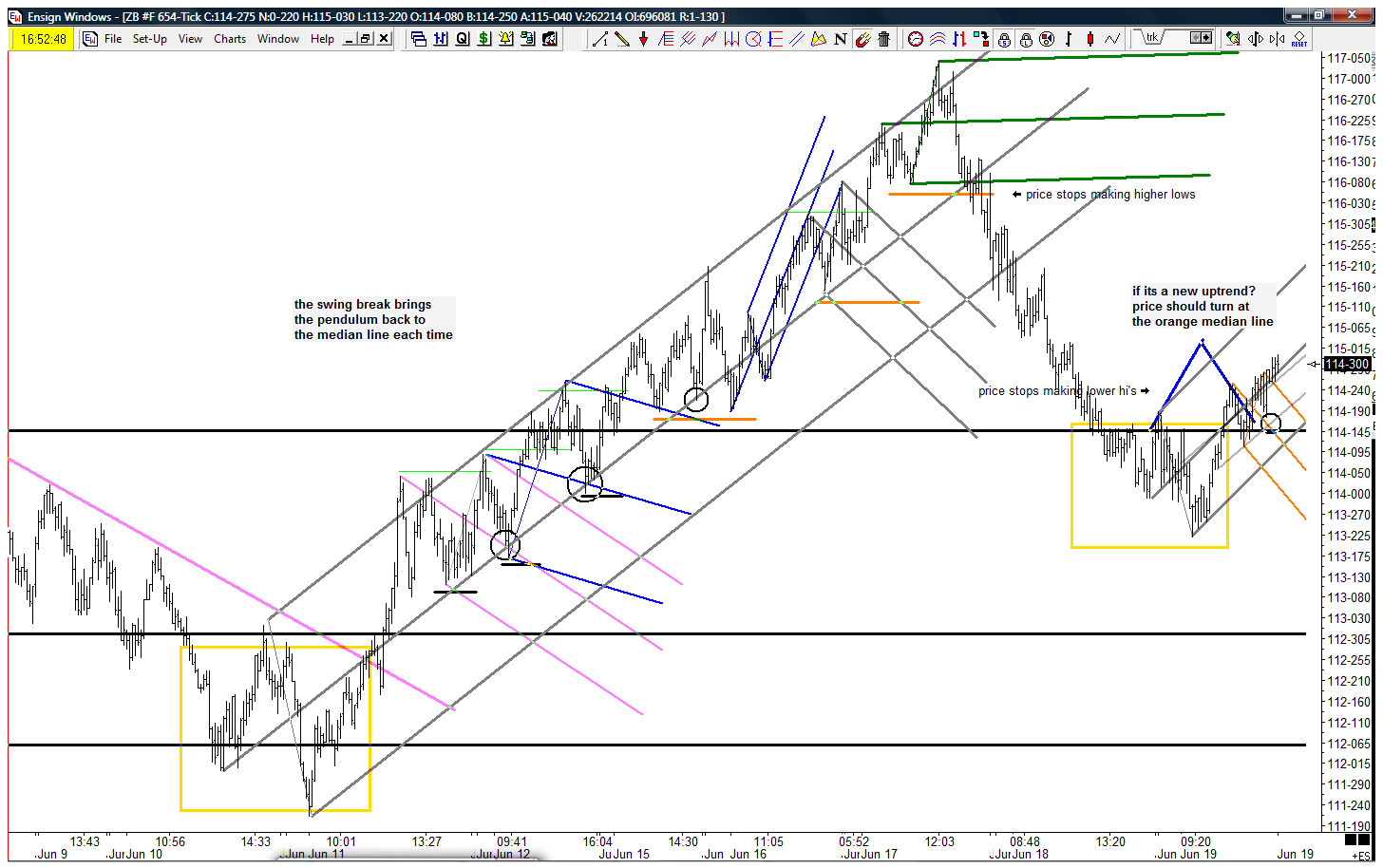Open the View menu
Screen dimensions: 1383x868
[x=190, y=39]
